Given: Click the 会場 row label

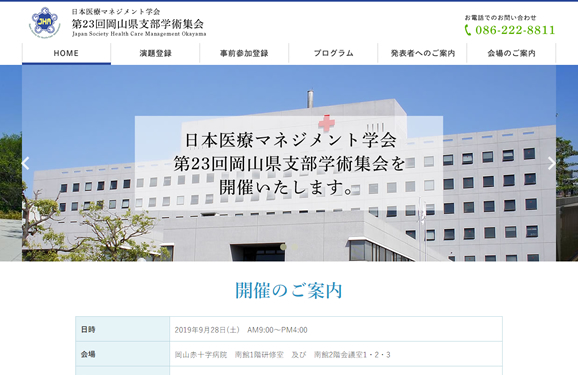Looking at the screenshot, I should click(88, 354).
